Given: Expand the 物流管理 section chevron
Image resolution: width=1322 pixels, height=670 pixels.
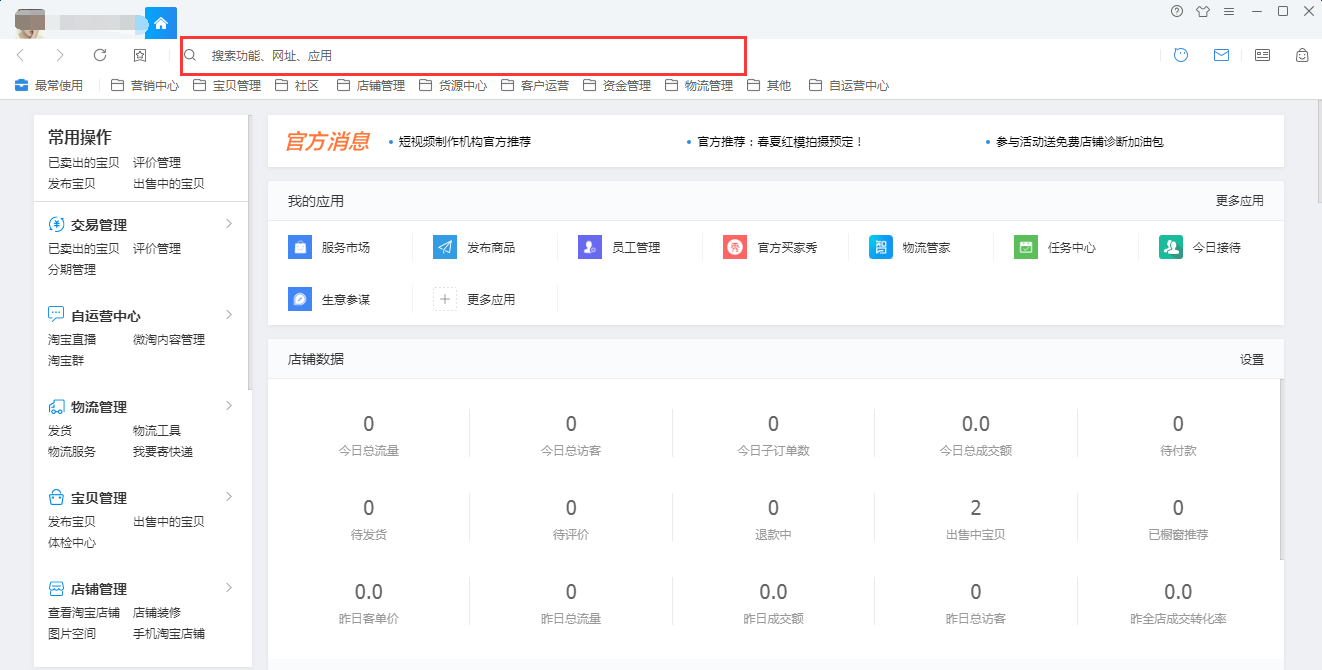Looking at the screenshot, I should point(229,406).
